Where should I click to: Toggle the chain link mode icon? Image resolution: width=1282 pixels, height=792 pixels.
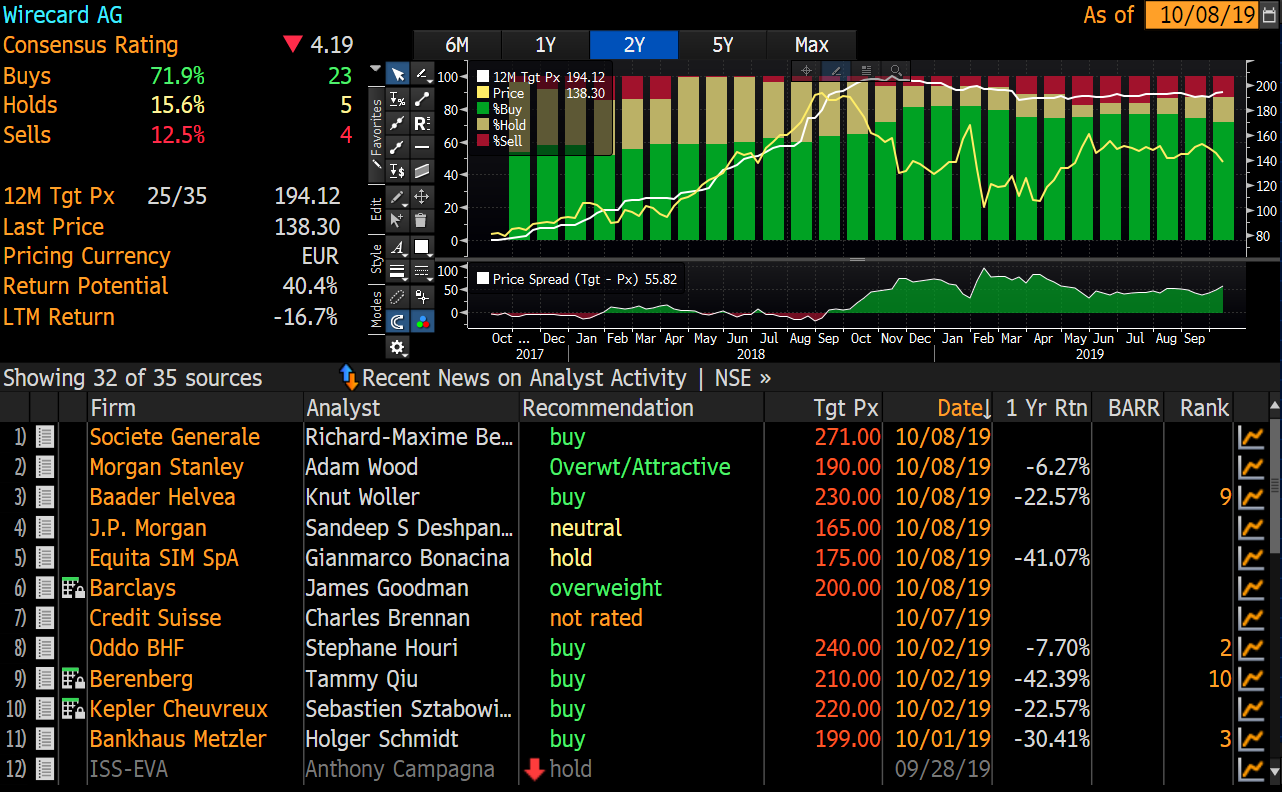[x=397, y=297]
